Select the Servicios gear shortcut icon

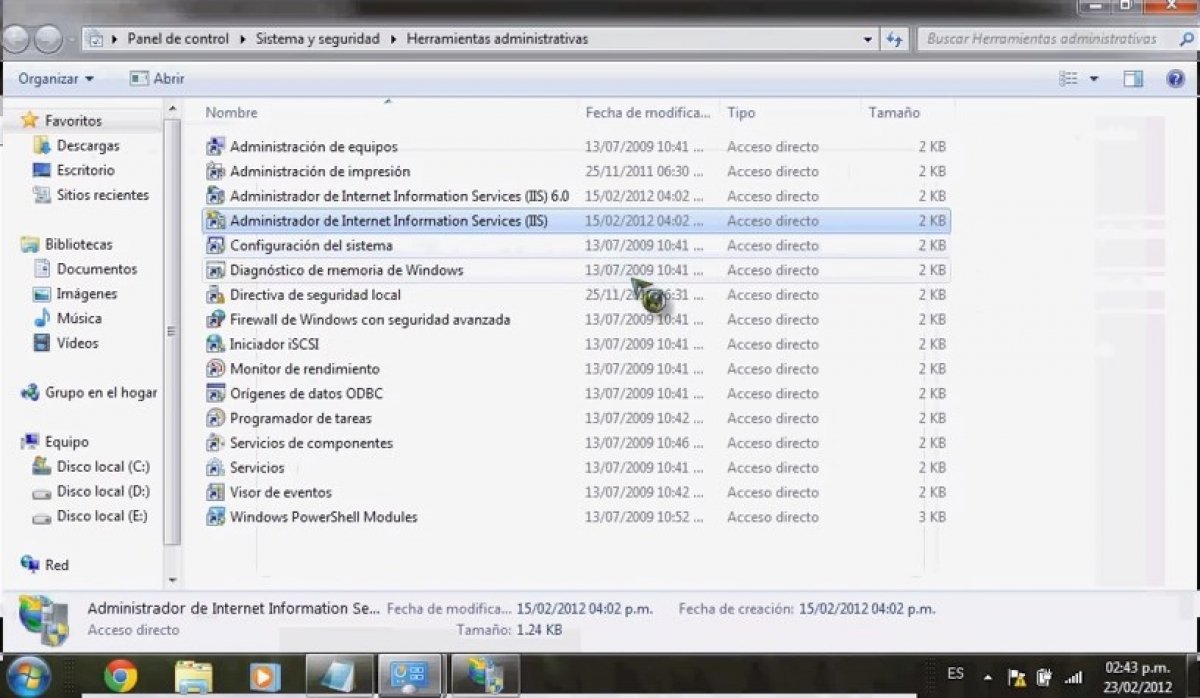point(215,467)
